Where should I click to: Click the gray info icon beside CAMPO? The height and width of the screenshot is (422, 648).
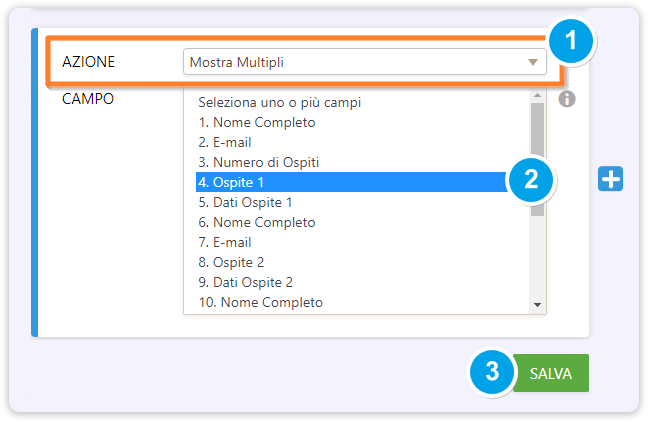pyautogui.click(x=567, y=99)
